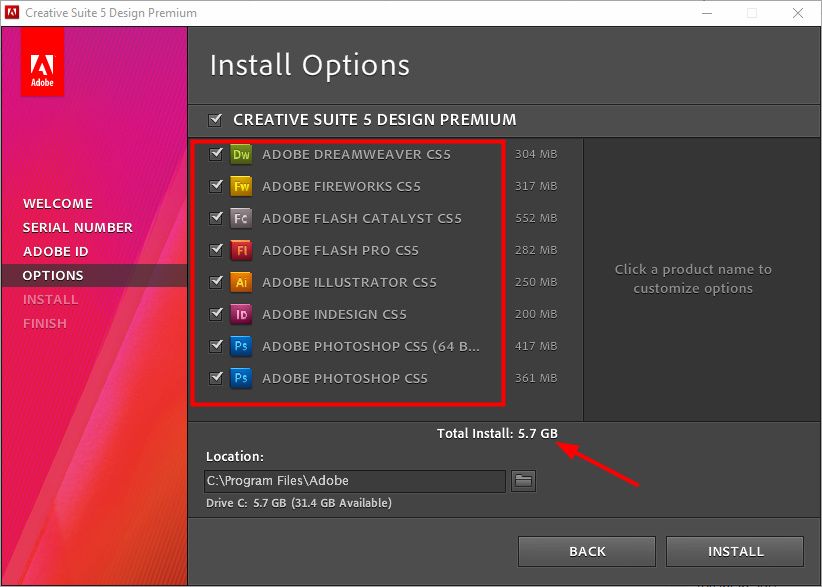Click the Dreamweaver CS5 Dw icon
The width and height of the screenshot is (822, 587).
tap(240, 154)
